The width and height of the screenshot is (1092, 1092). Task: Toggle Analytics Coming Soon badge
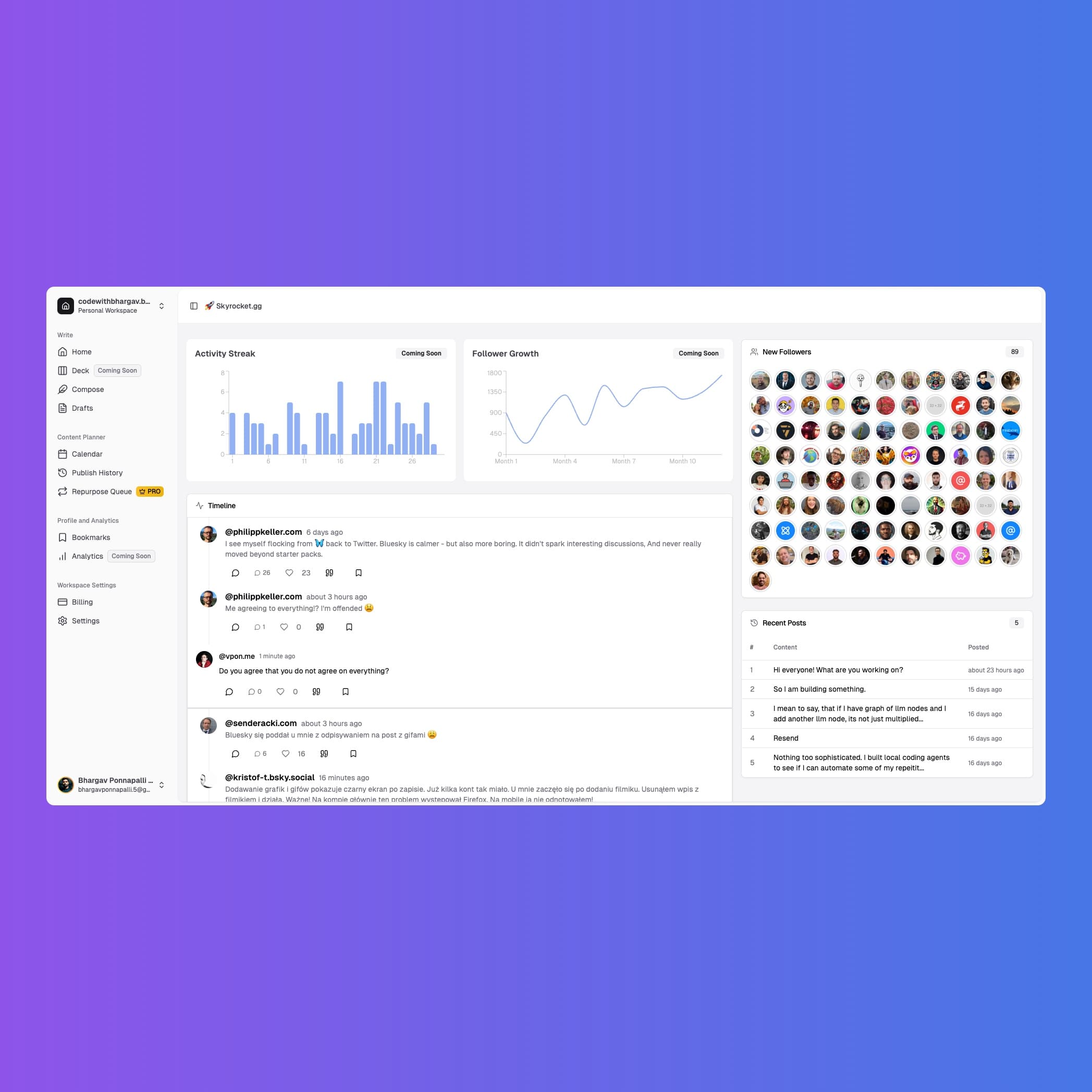131,556
